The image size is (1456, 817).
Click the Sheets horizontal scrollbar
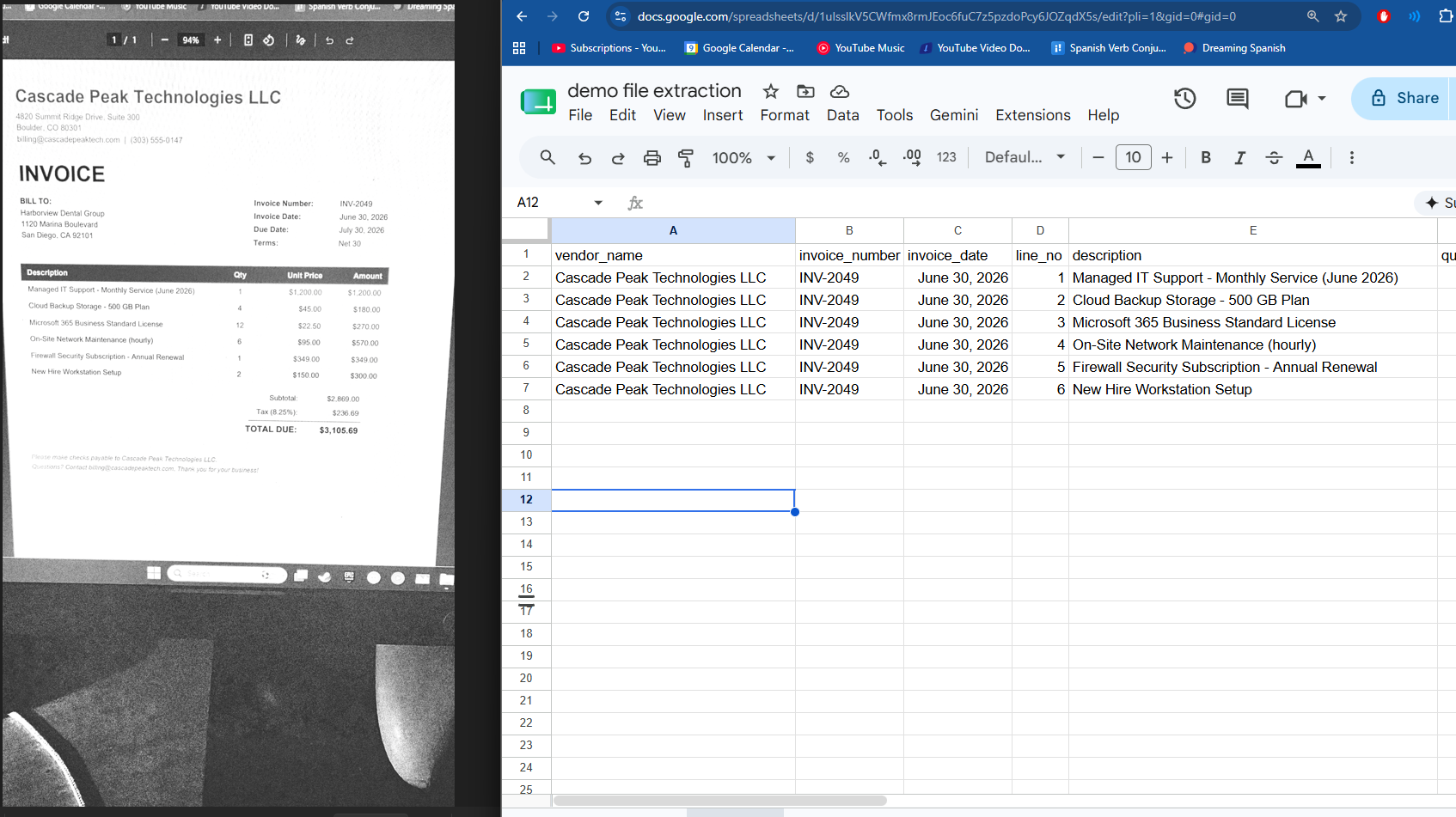(x=720, y=801)
